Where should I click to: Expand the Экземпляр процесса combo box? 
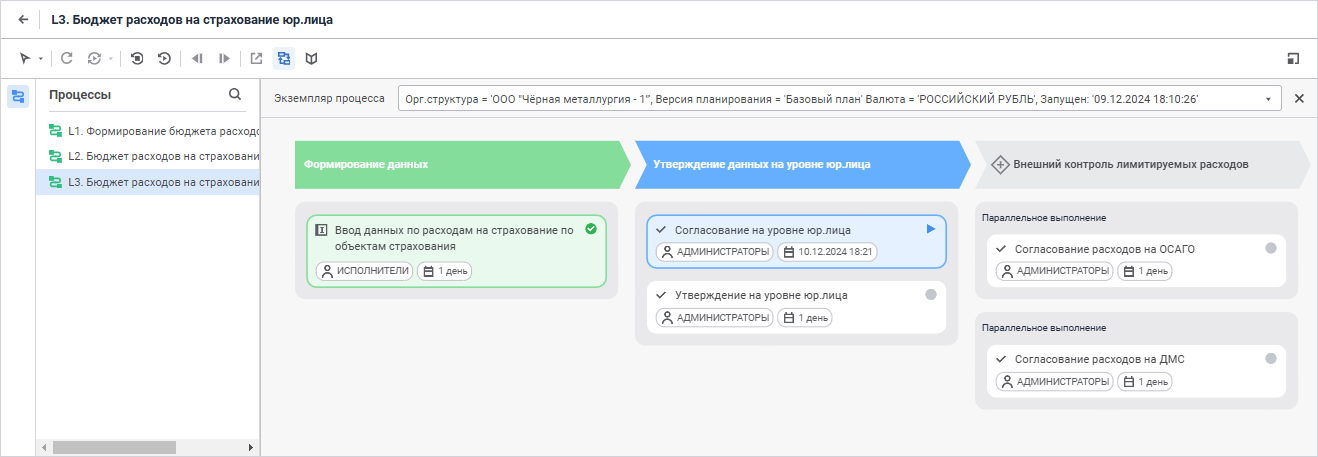pyautogui.click(x=1268, y=99)
